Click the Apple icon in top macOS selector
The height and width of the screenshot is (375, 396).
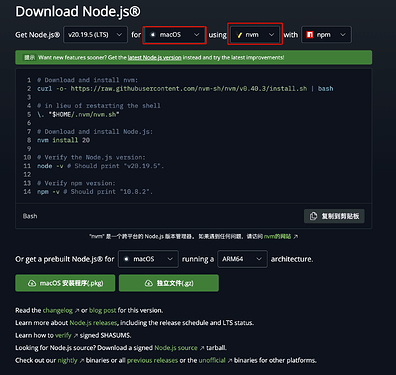click(x=153, y=34)
